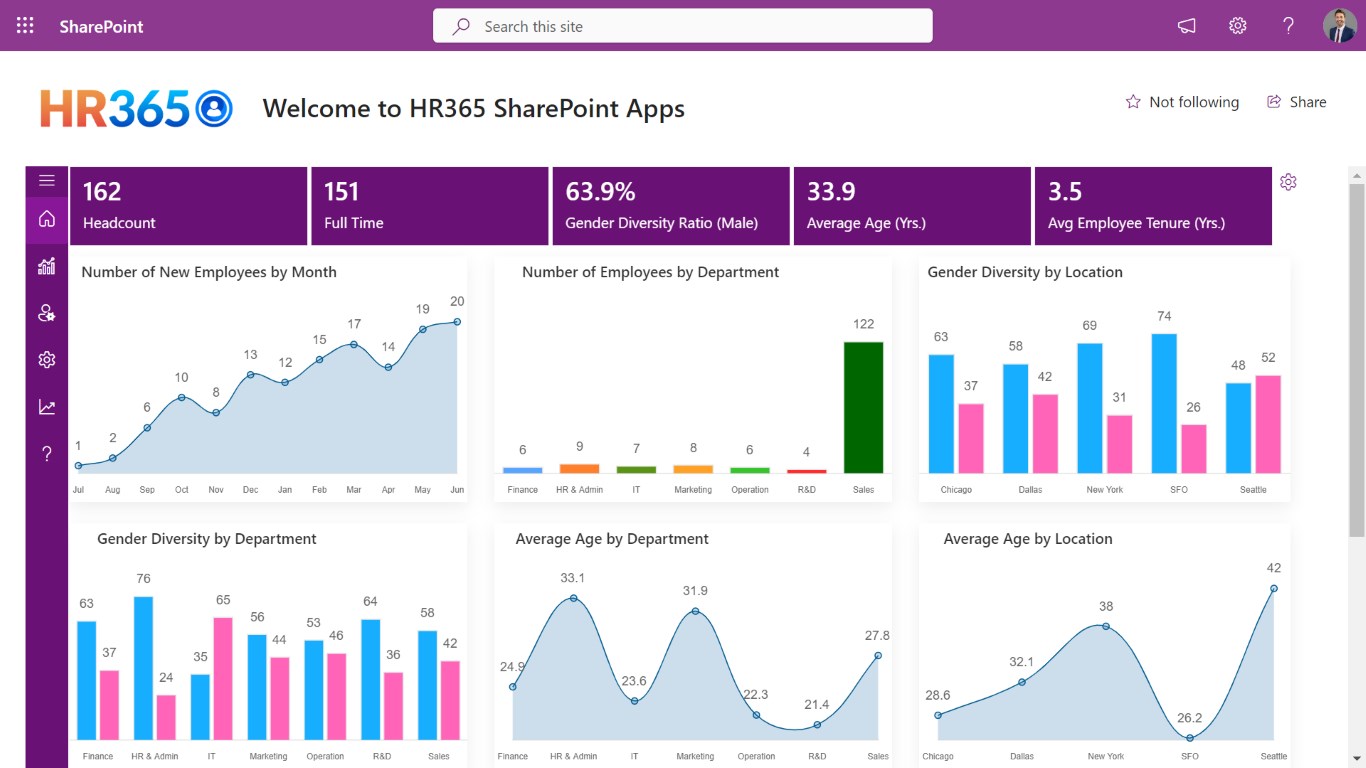Open the bar chart reports icon in sidebar

[46, 266]
